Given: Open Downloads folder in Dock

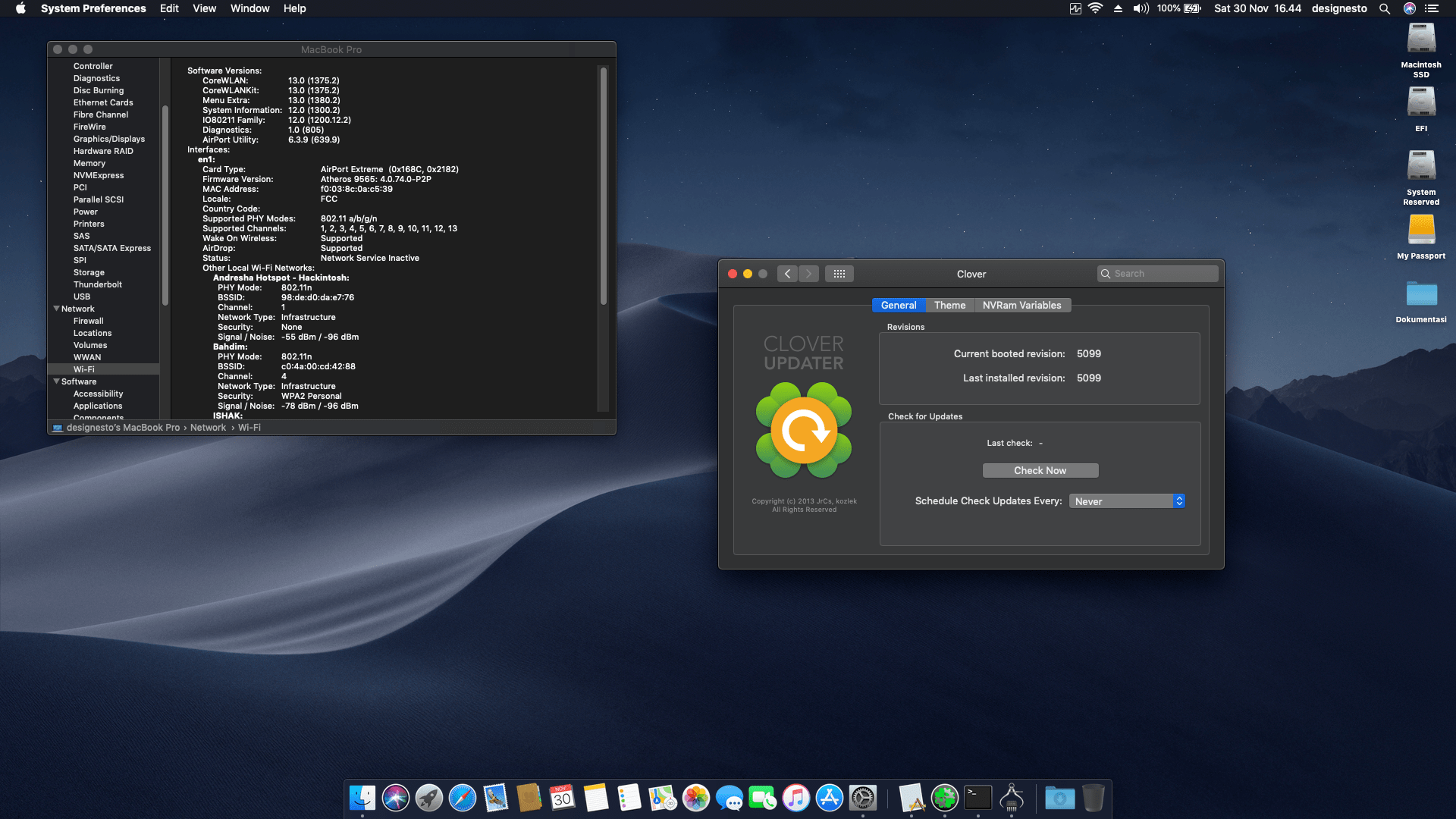Looking at the screenshot, I should click(x=1060, y=798).
